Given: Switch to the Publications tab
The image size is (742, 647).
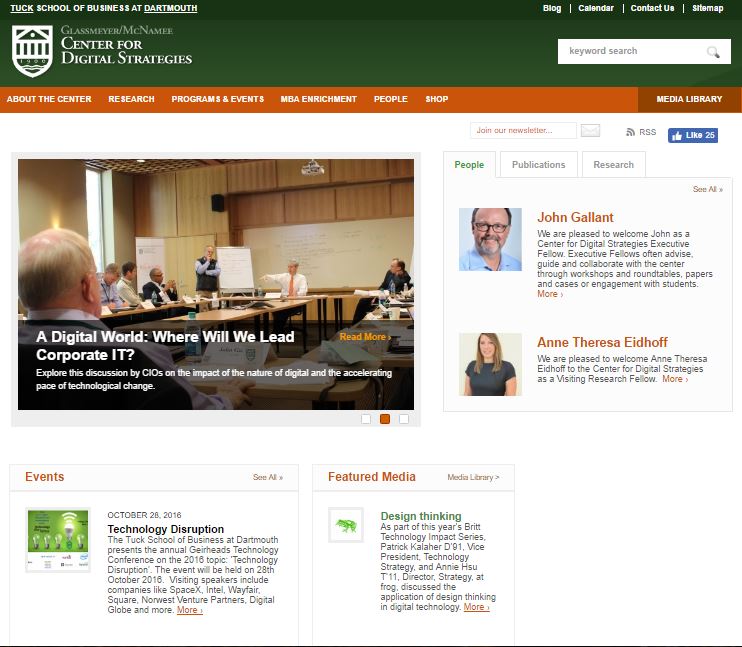Looking at the screenshot, I should pos(539,165).
